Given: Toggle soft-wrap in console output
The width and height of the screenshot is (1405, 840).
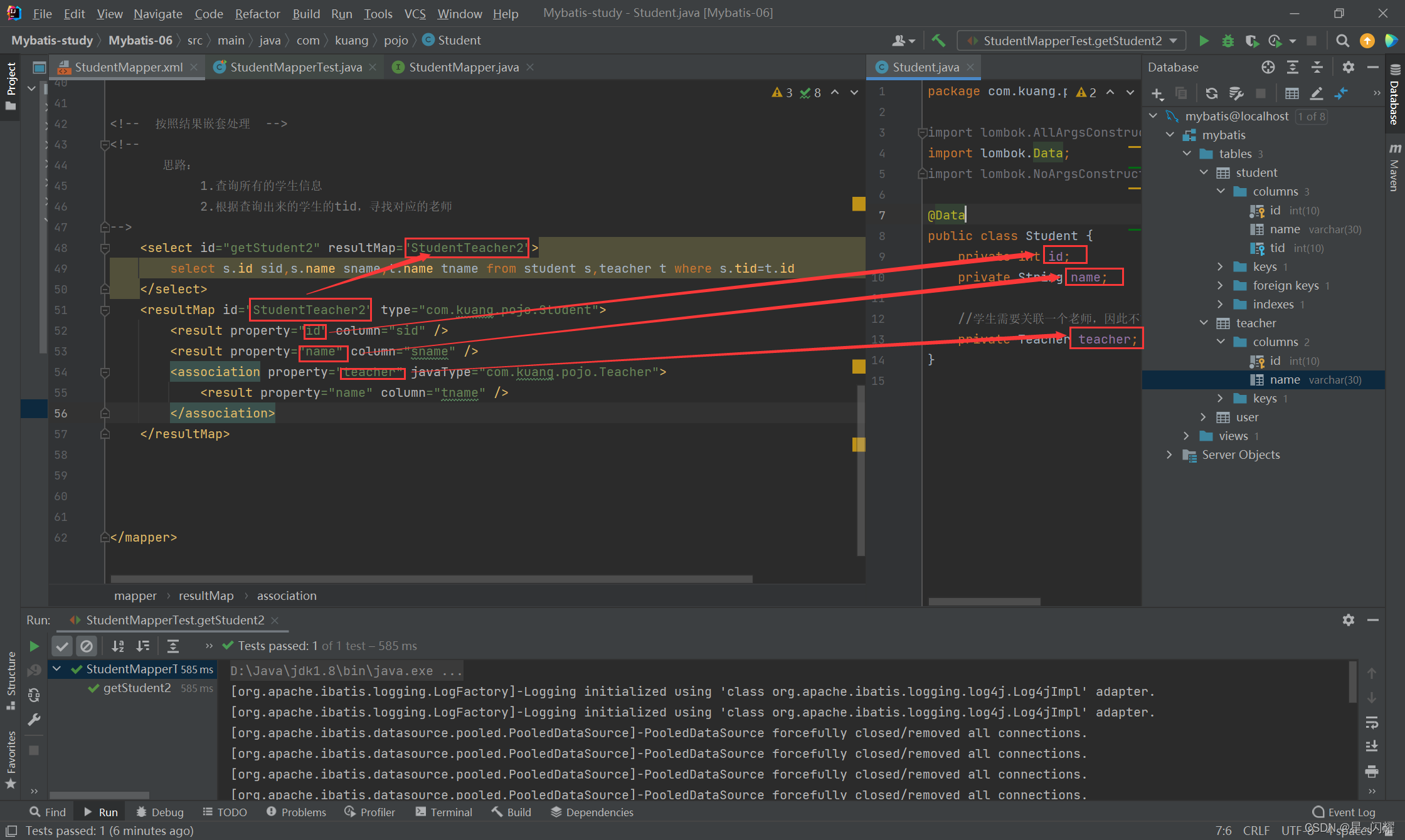Looking at the screenshot, I should 1372,723.
